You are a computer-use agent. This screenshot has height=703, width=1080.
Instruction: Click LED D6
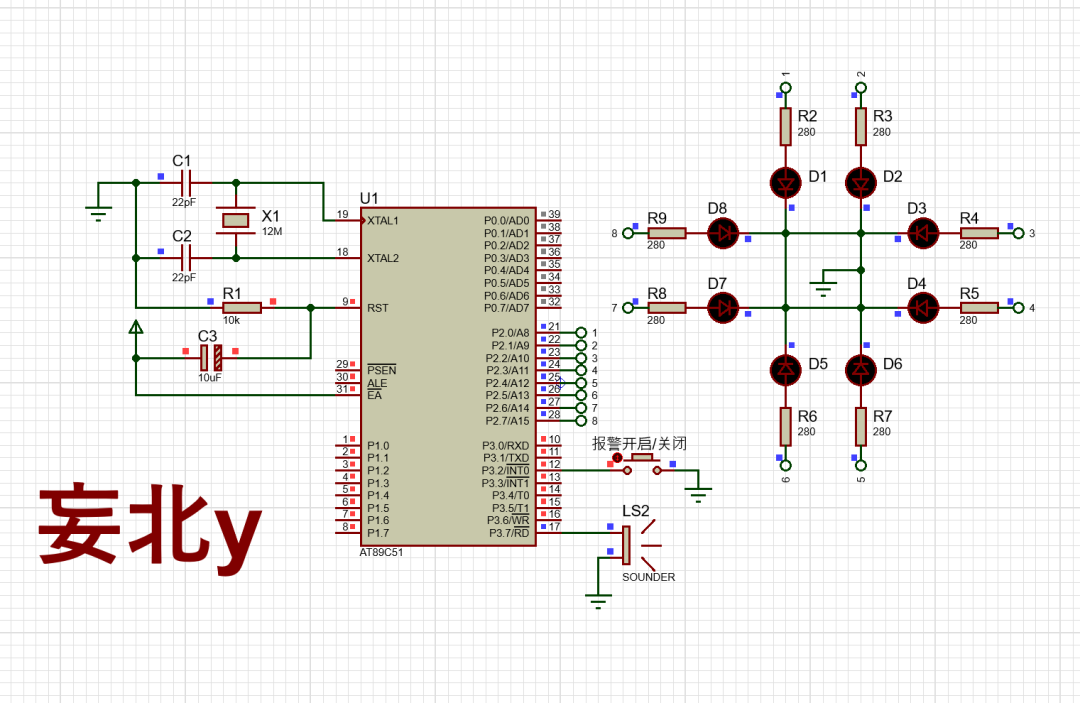860,370
